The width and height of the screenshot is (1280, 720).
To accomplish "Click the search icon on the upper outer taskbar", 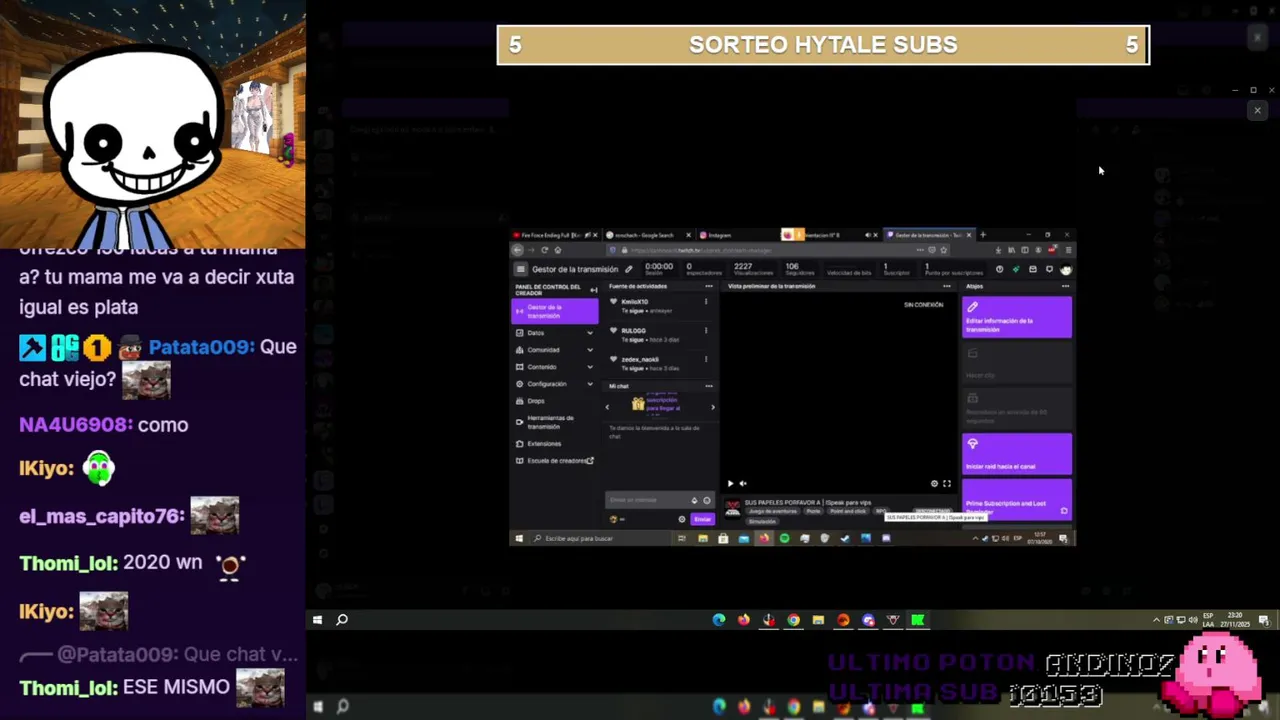I will (x=342, y=620).
